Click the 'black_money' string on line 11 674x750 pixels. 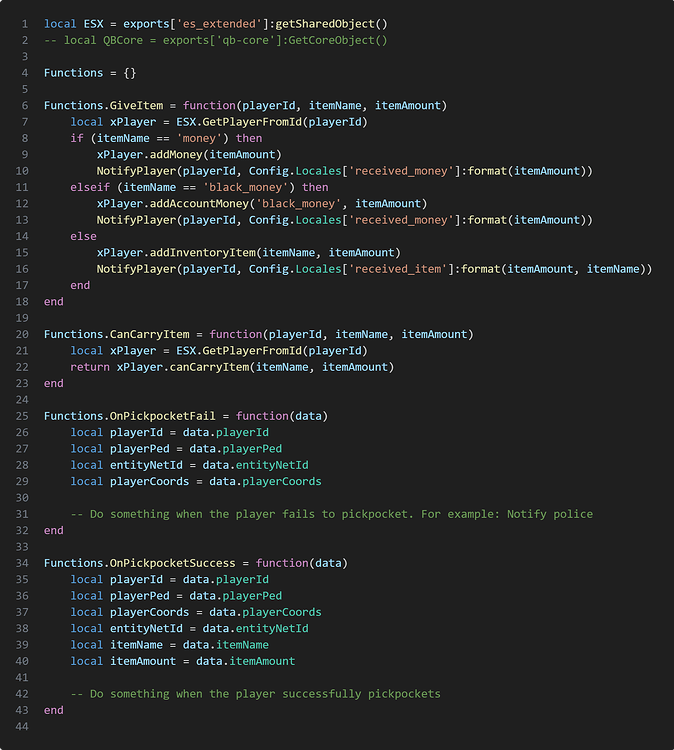(x=245, y=187)
